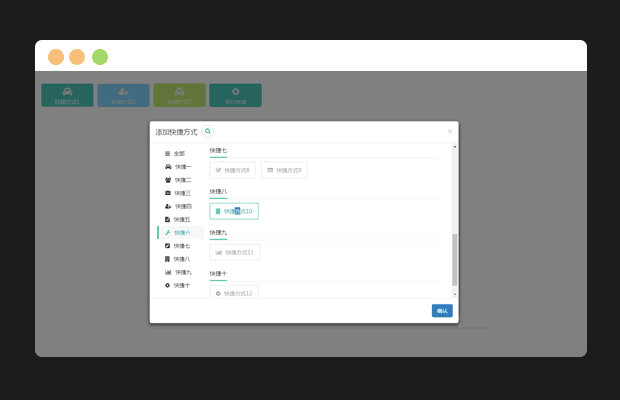
Task: Click the 快捷九 section heading in content area
Action: [x=218, y=233]
